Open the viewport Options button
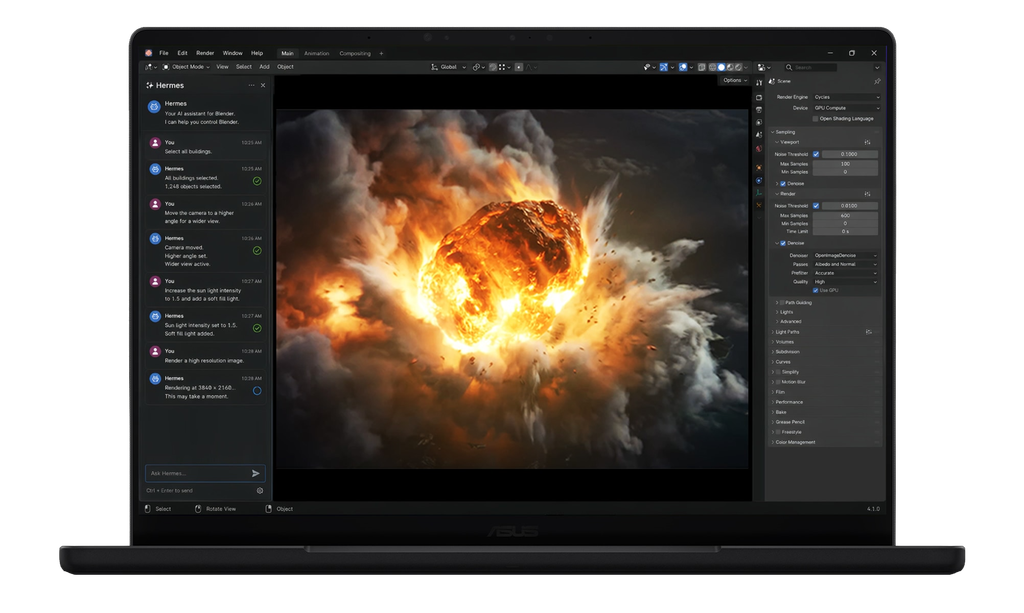This screenshot has width=1024, height=613. click(735, 80)
